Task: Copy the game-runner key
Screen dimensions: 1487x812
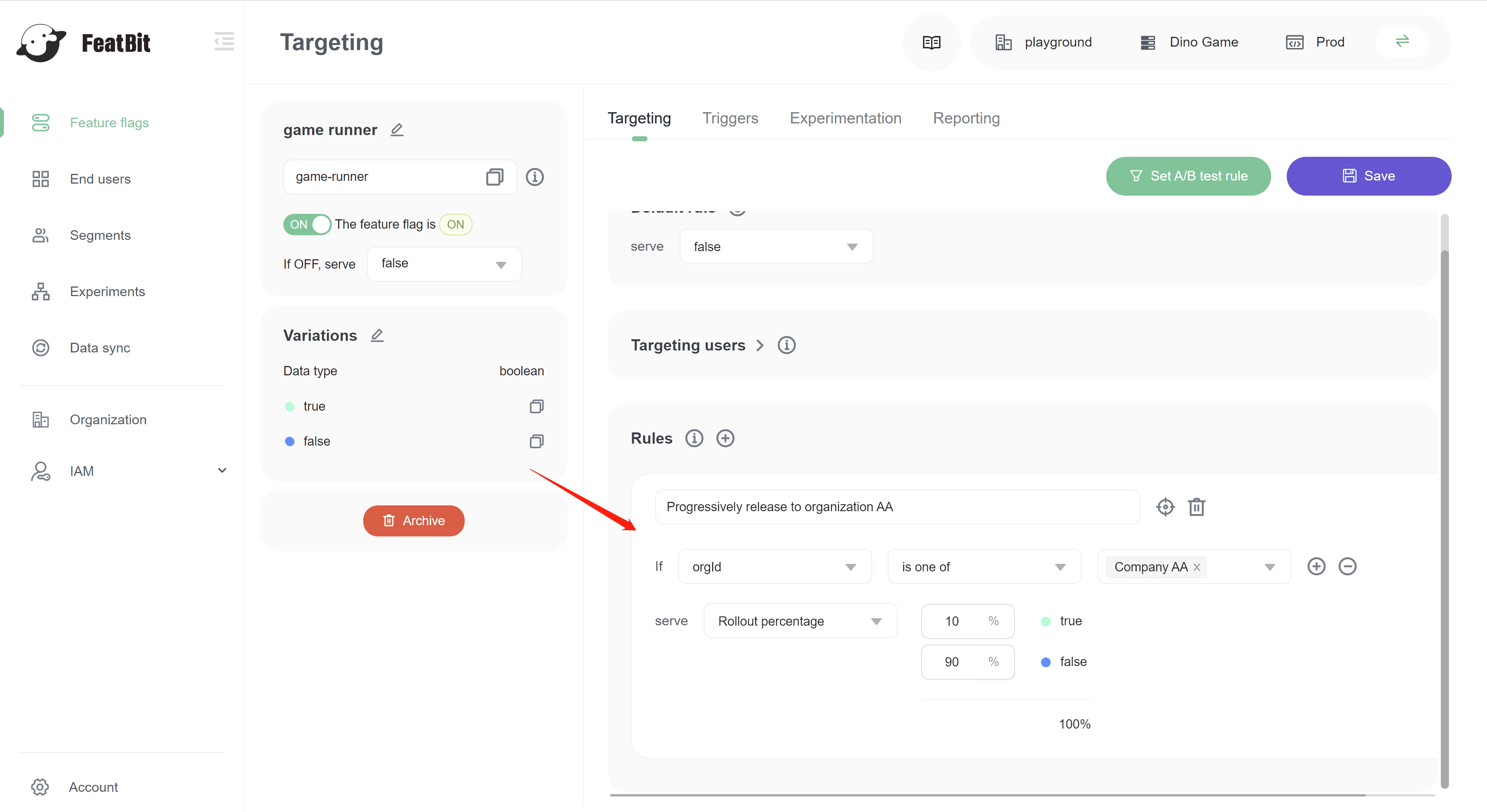Action: 494,177
